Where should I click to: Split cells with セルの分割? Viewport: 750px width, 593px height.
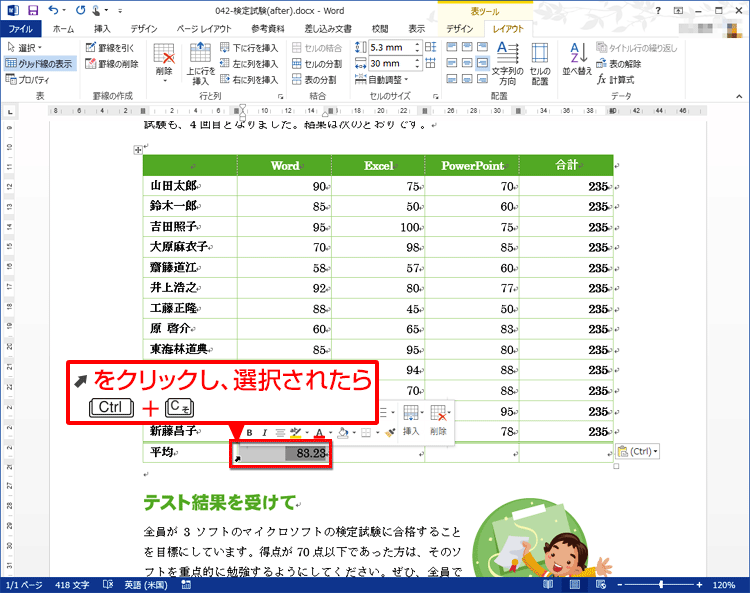[x=317, y=64]
